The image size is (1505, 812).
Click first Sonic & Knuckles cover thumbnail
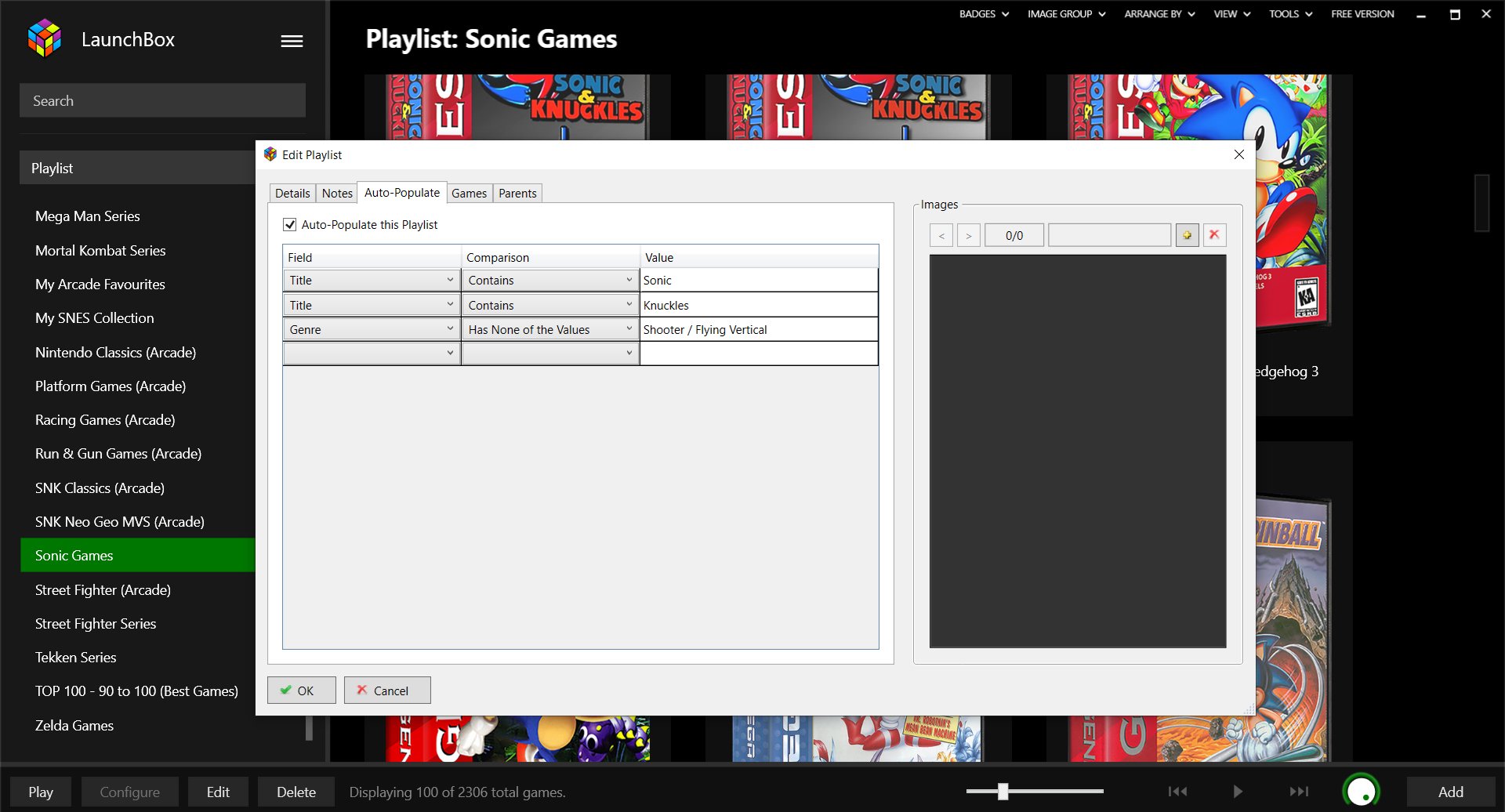click(x=517, y=107)
